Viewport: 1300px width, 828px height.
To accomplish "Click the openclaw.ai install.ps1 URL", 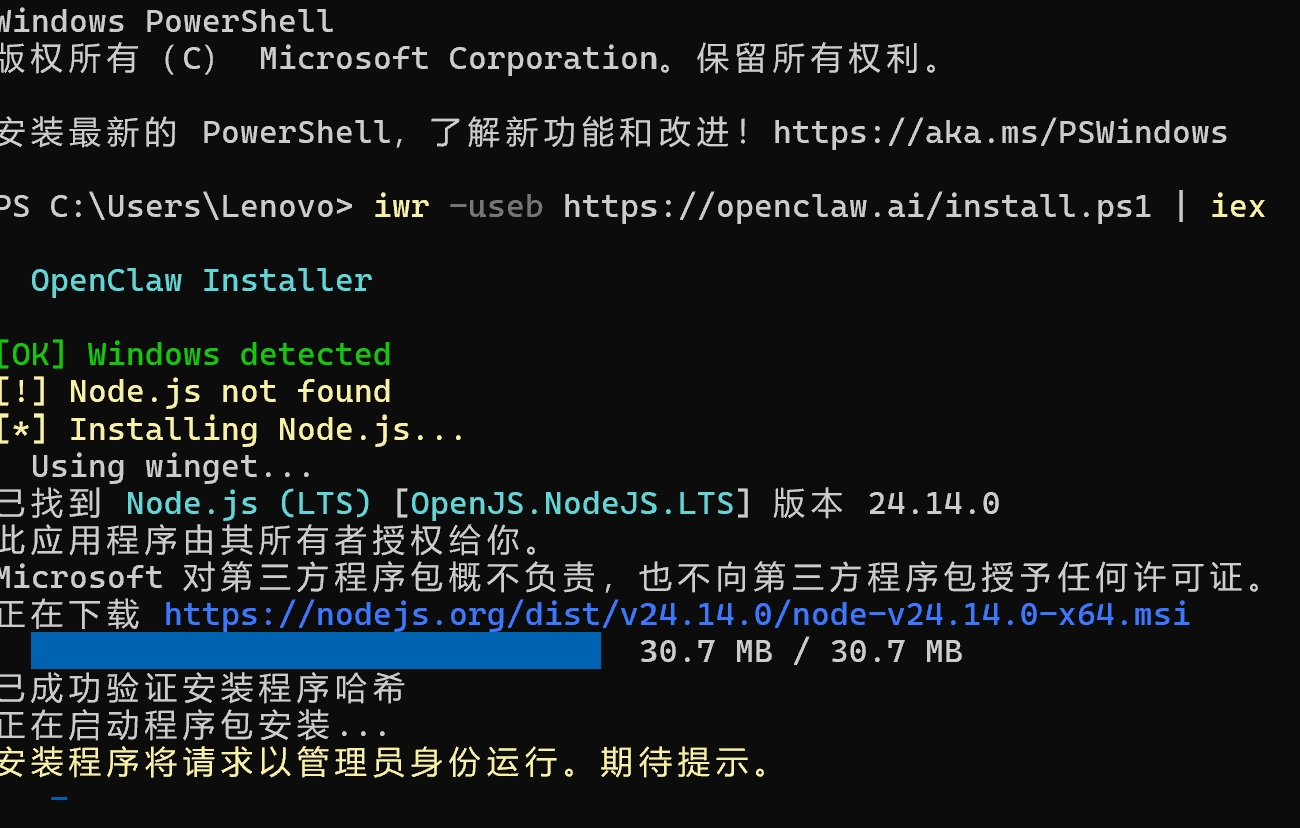I will coord(857,207).
